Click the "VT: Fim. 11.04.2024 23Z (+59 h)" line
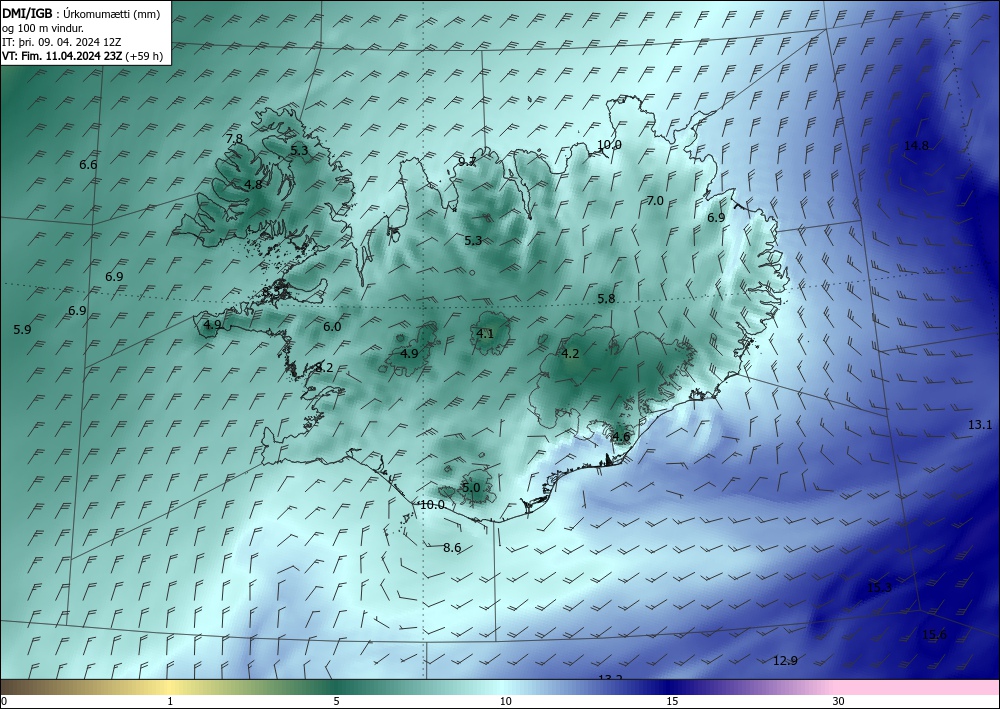 (x=82, y=56)
